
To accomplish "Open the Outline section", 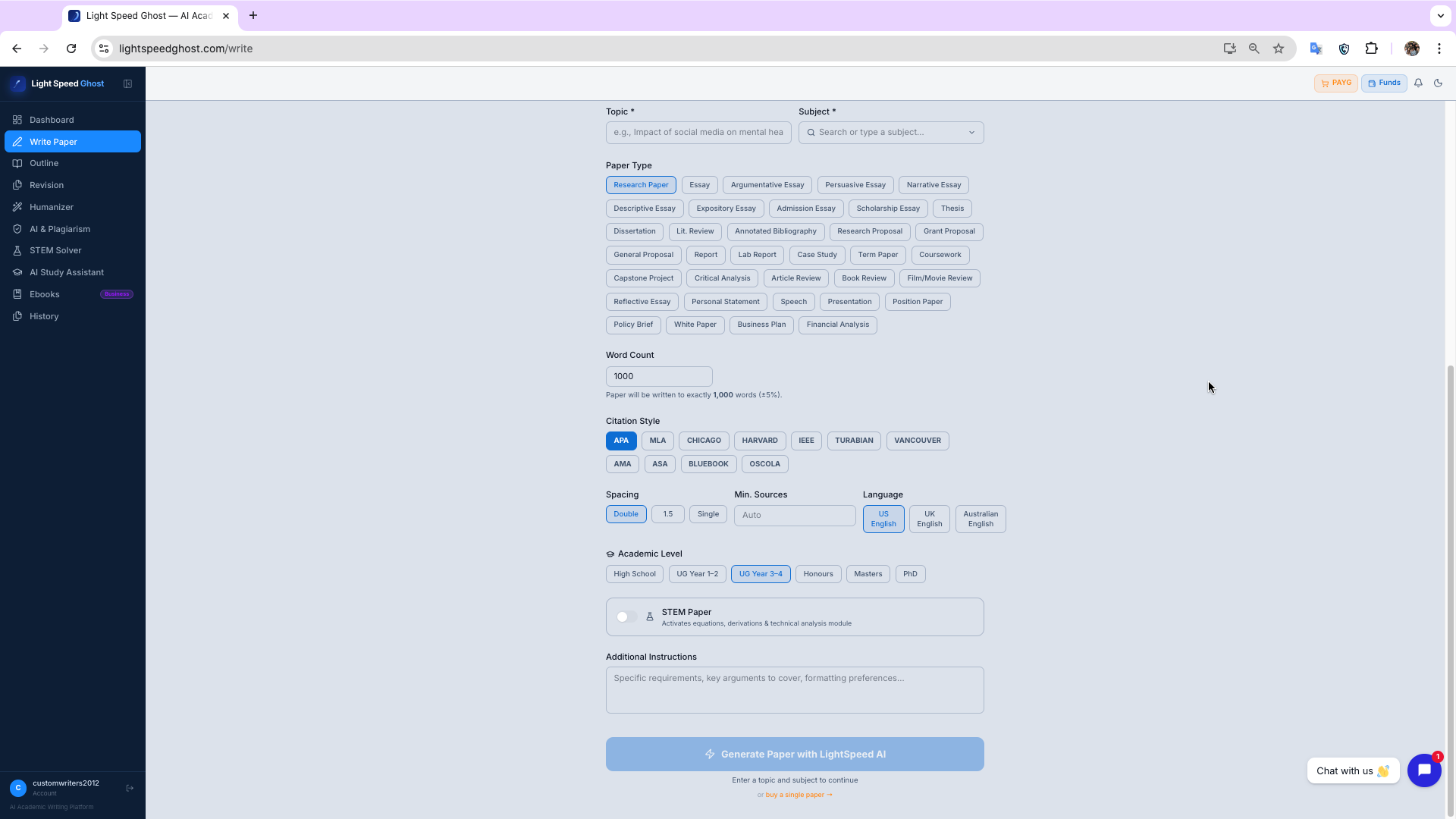I will coord(73,163).
